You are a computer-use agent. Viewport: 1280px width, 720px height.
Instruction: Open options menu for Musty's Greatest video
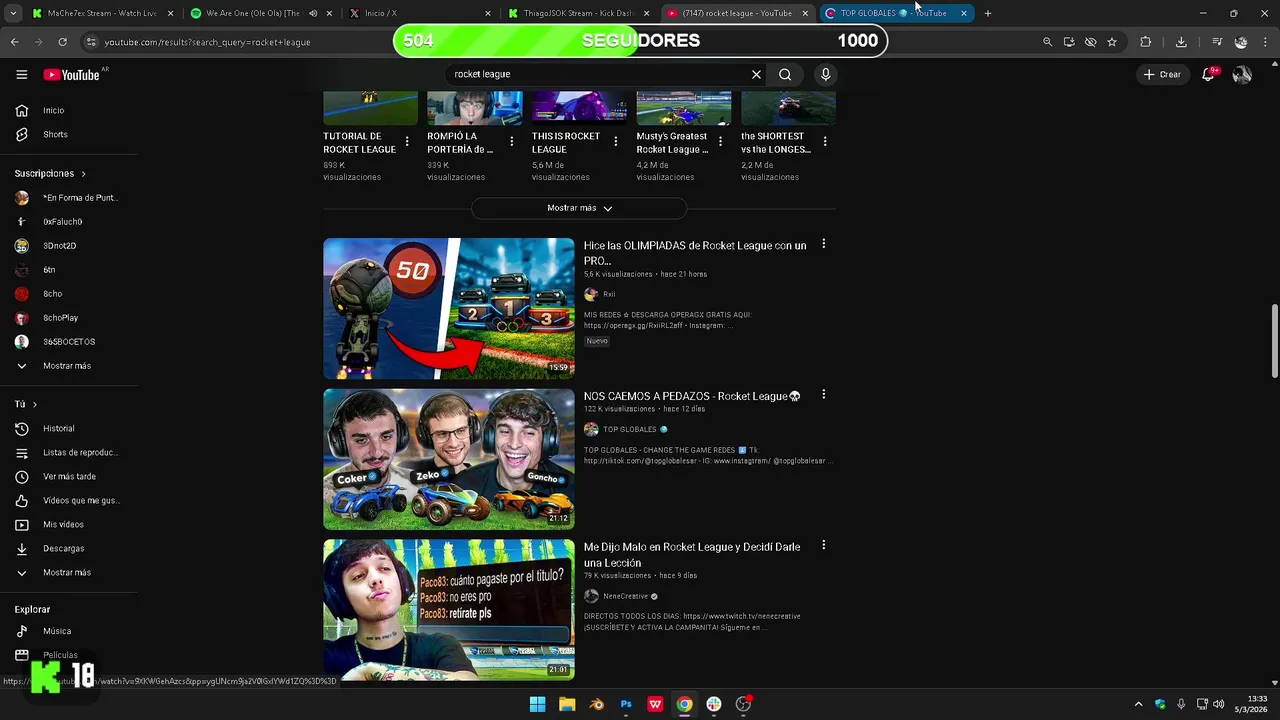click(720, 142)
